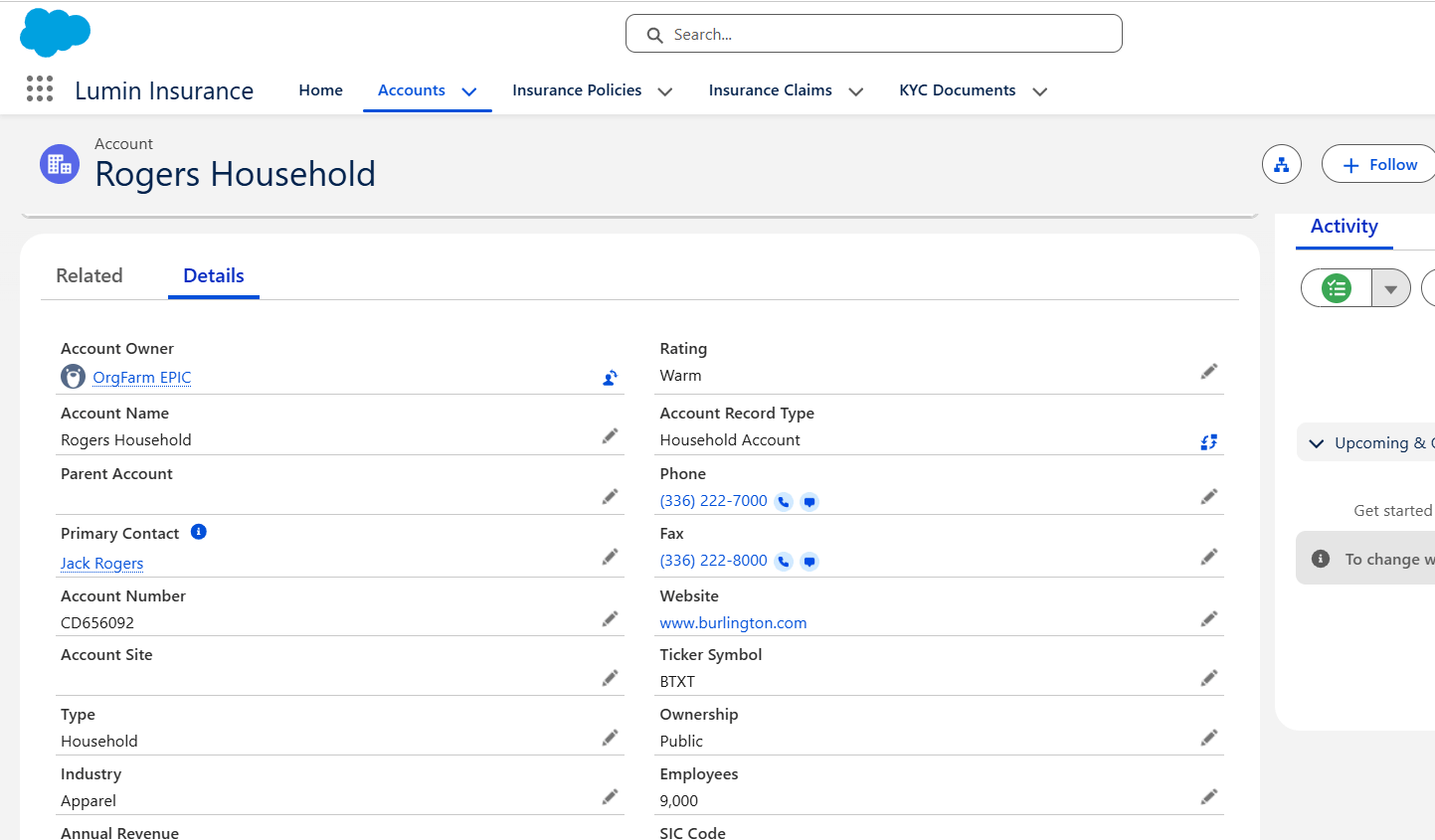Open Insurance Claims dropdown chevron
The height and width of the screenshot is (840, 1435).
(x=855, y=91)
